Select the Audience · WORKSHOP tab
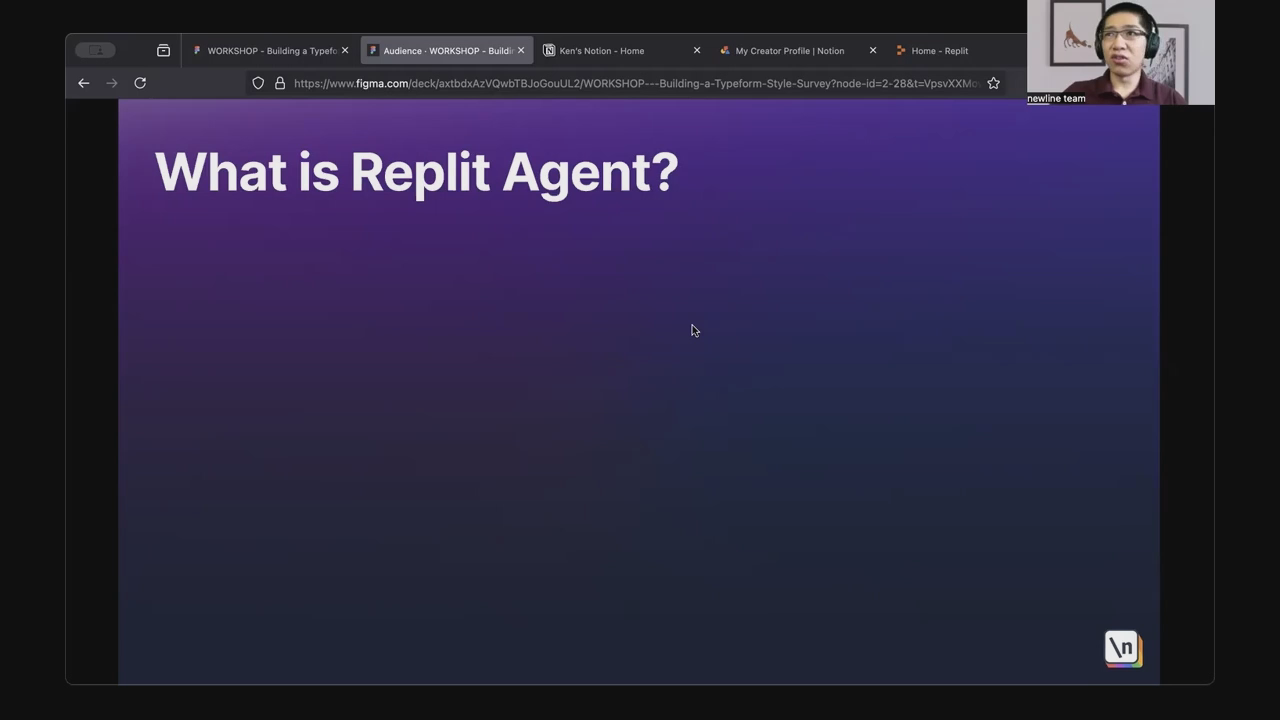The height and width of the screenshot is (720, 1280). [447, 51]
